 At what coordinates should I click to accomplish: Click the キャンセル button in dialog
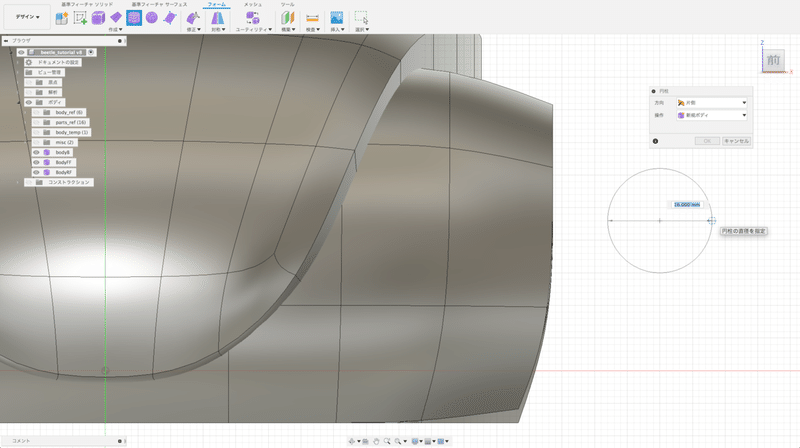click(x=736, y=141)
